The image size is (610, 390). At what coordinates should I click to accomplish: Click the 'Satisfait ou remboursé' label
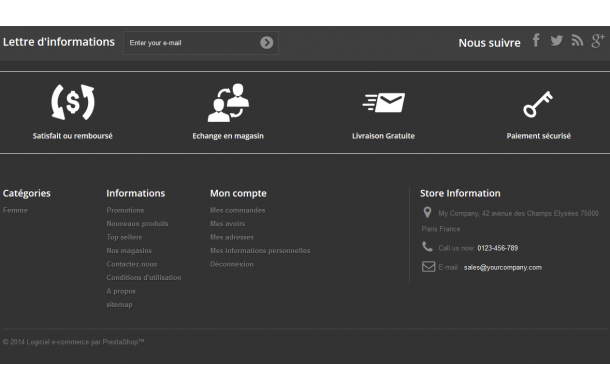[72, 136]
